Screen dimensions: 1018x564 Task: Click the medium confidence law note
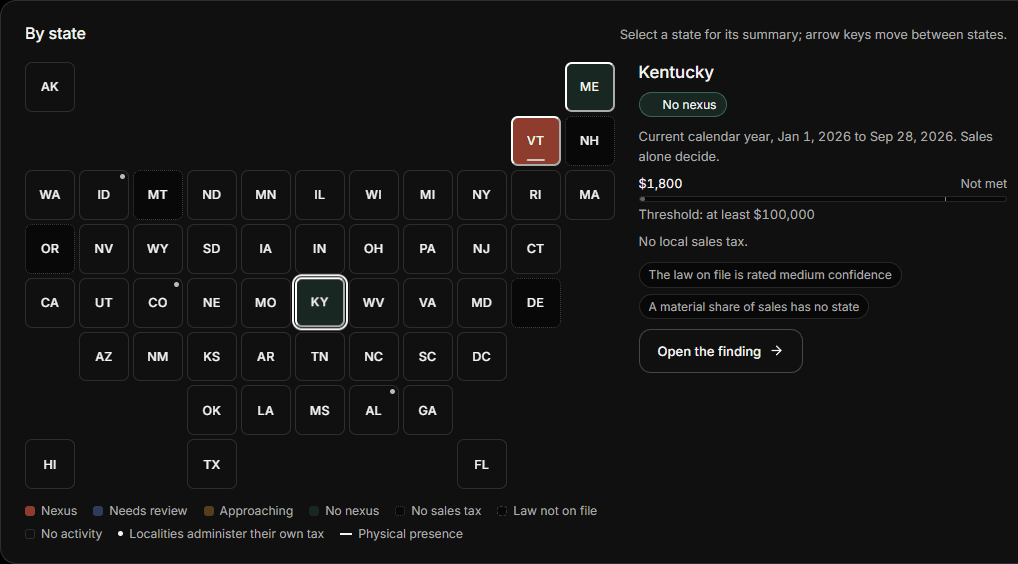tap(770, 275)
